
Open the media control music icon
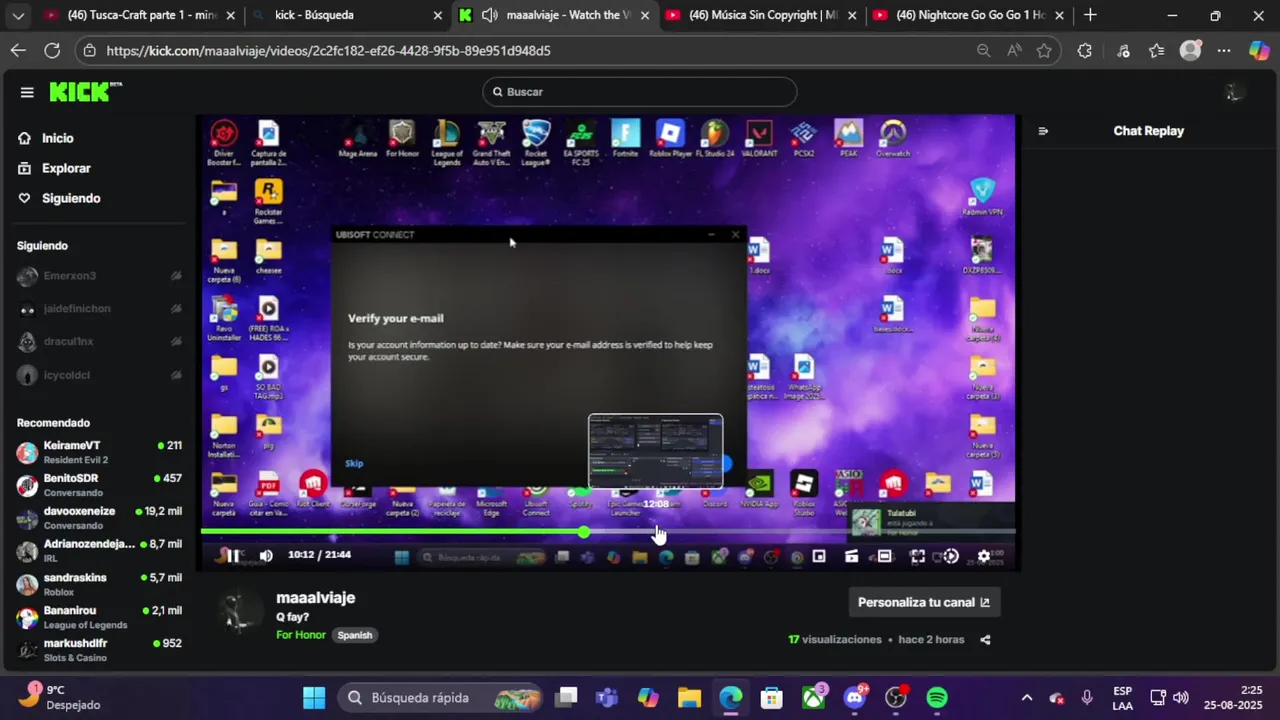coord(1123,50)
